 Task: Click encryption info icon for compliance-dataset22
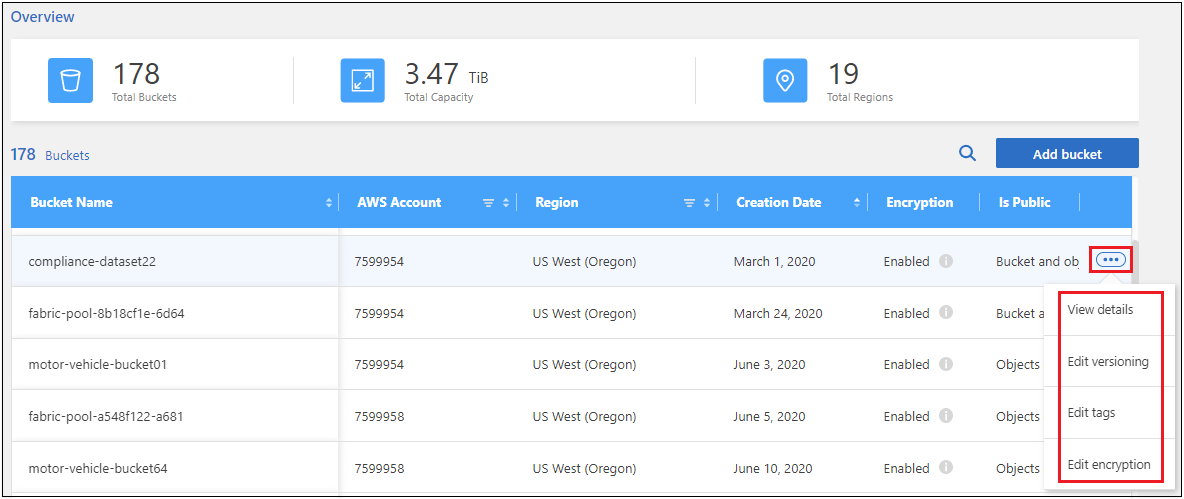click(x=946, y=262)
